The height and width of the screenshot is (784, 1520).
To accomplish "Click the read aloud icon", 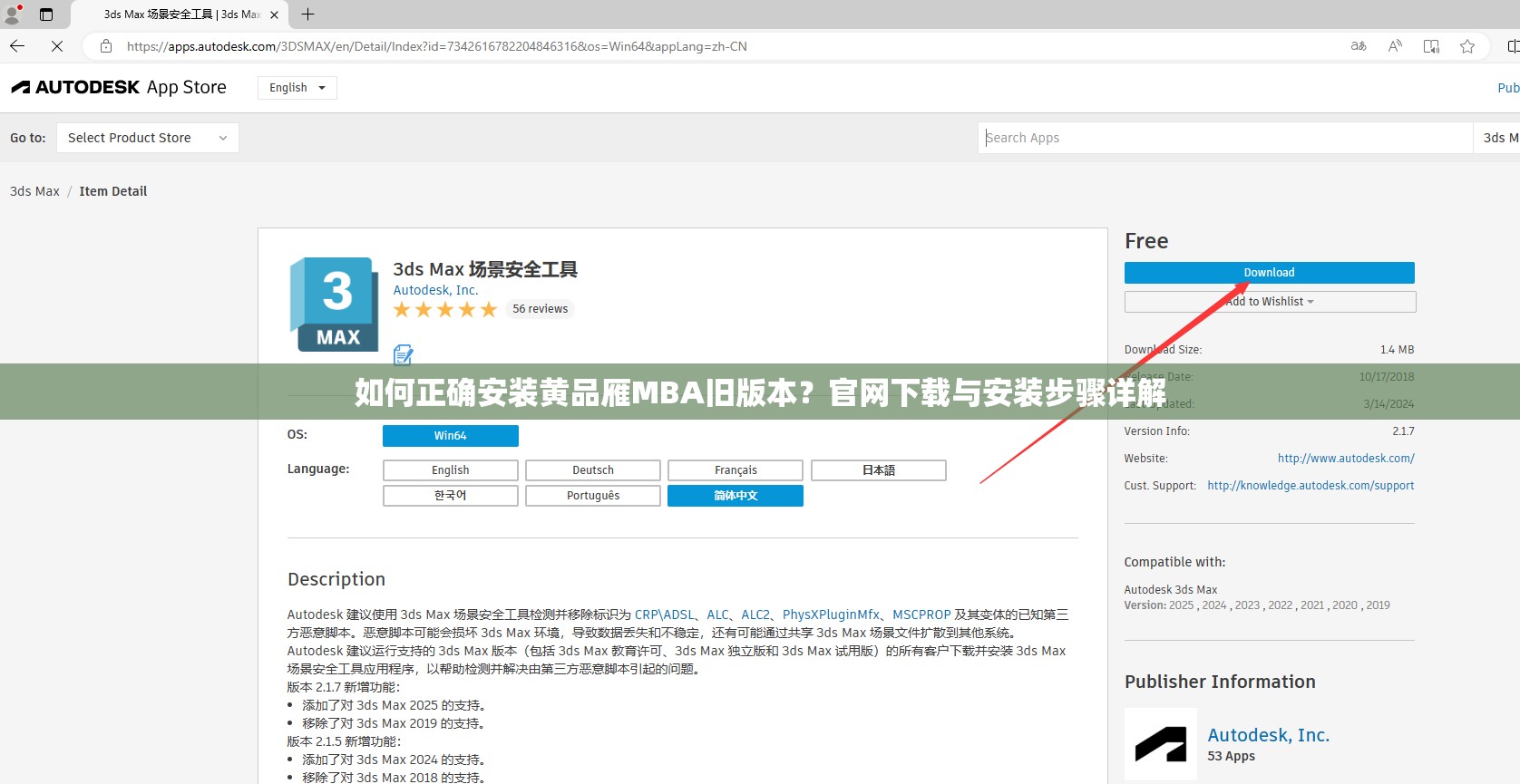I will coord(1395,46).
